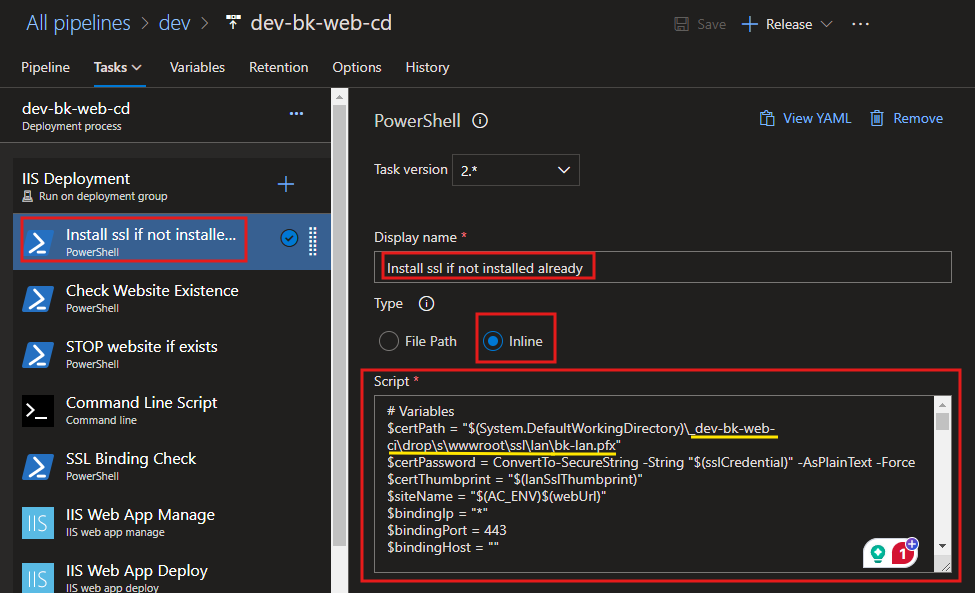Select the IIS Deployment stage header

(172, 186)
